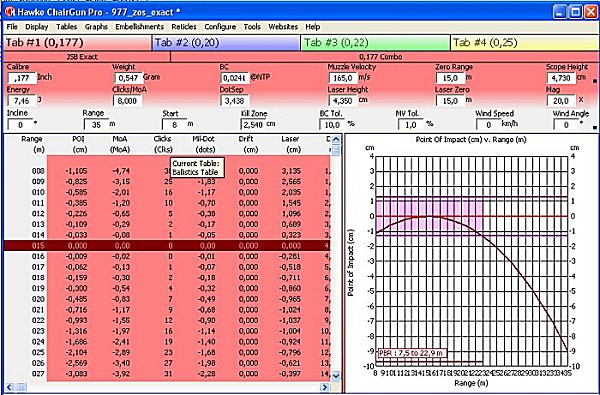The width and height of the screenshot is (600, 395).
Task: Open the Embellishments menu
Action: (139, 27)
